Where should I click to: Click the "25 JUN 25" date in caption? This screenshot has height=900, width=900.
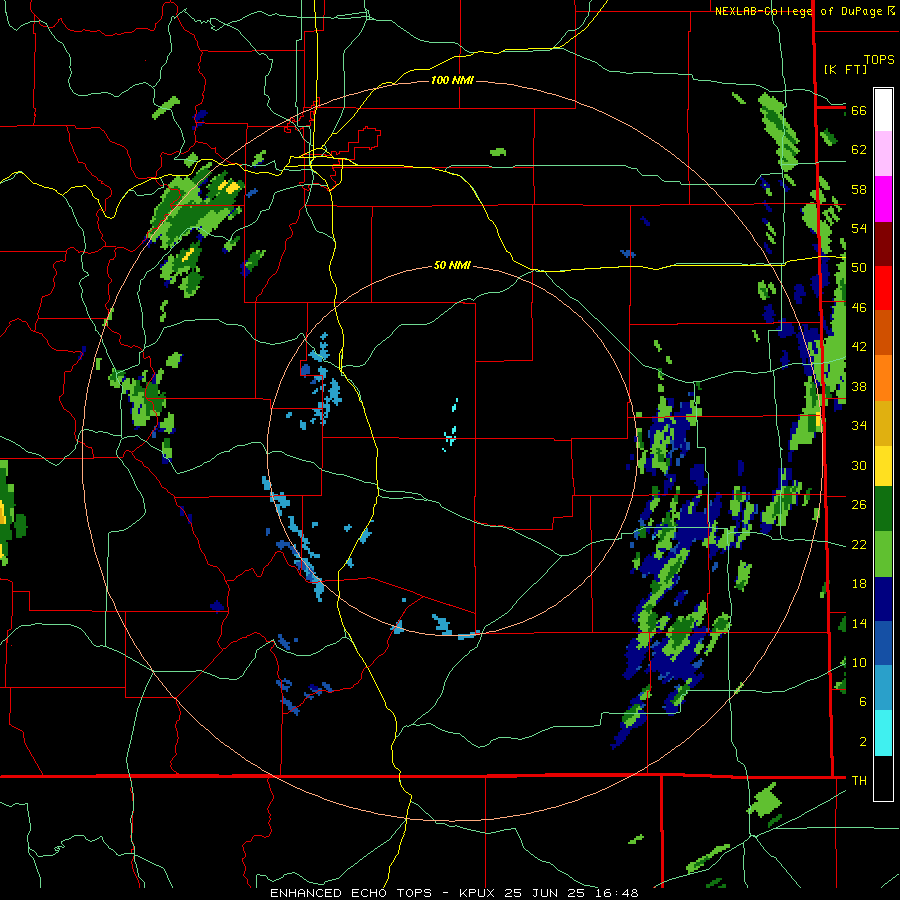tap(546, 893)
